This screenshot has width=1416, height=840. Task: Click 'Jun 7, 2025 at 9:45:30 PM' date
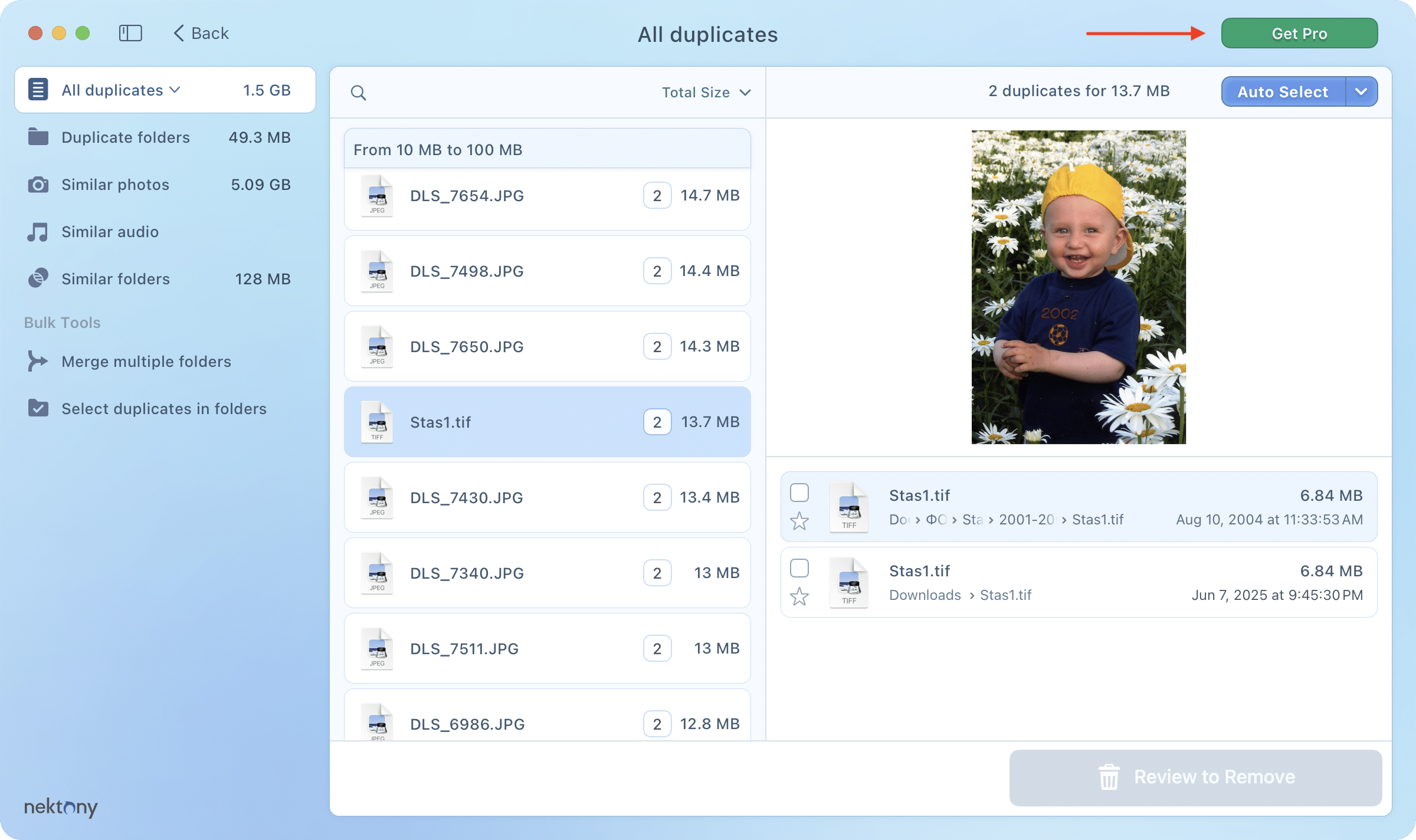pos(1277,595)
